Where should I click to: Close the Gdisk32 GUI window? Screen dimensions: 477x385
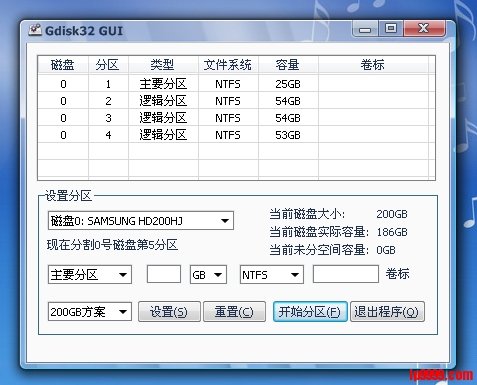pos(424,28)
